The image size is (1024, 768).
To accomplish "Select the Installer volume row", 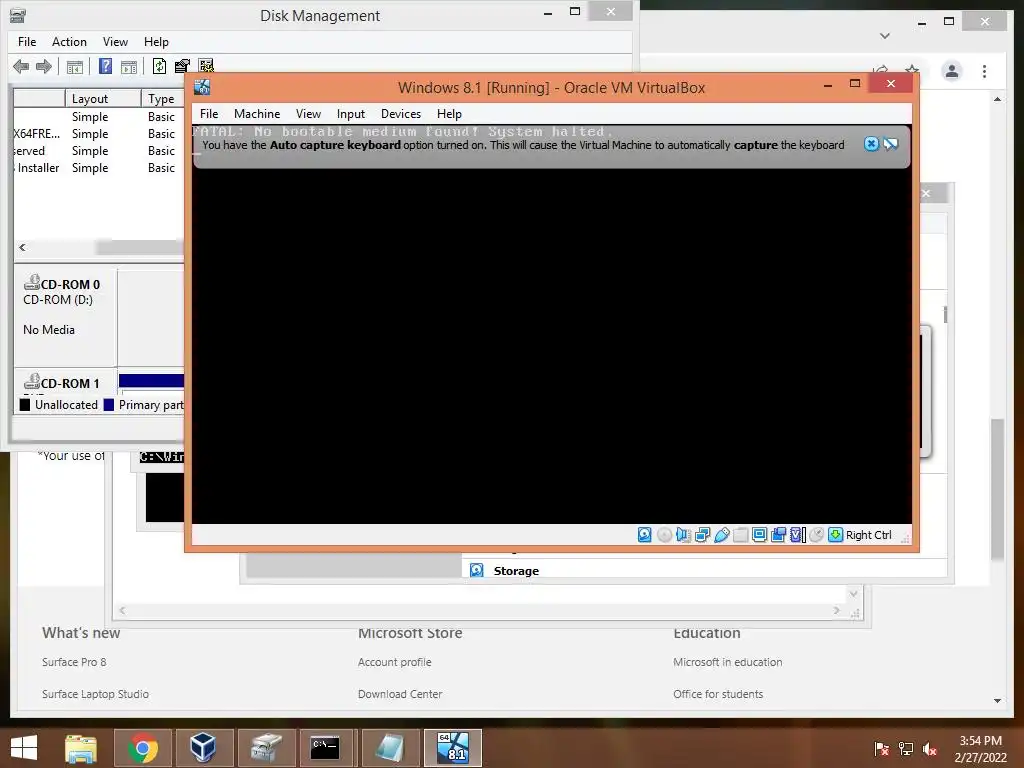I will (x=99, y=168).
